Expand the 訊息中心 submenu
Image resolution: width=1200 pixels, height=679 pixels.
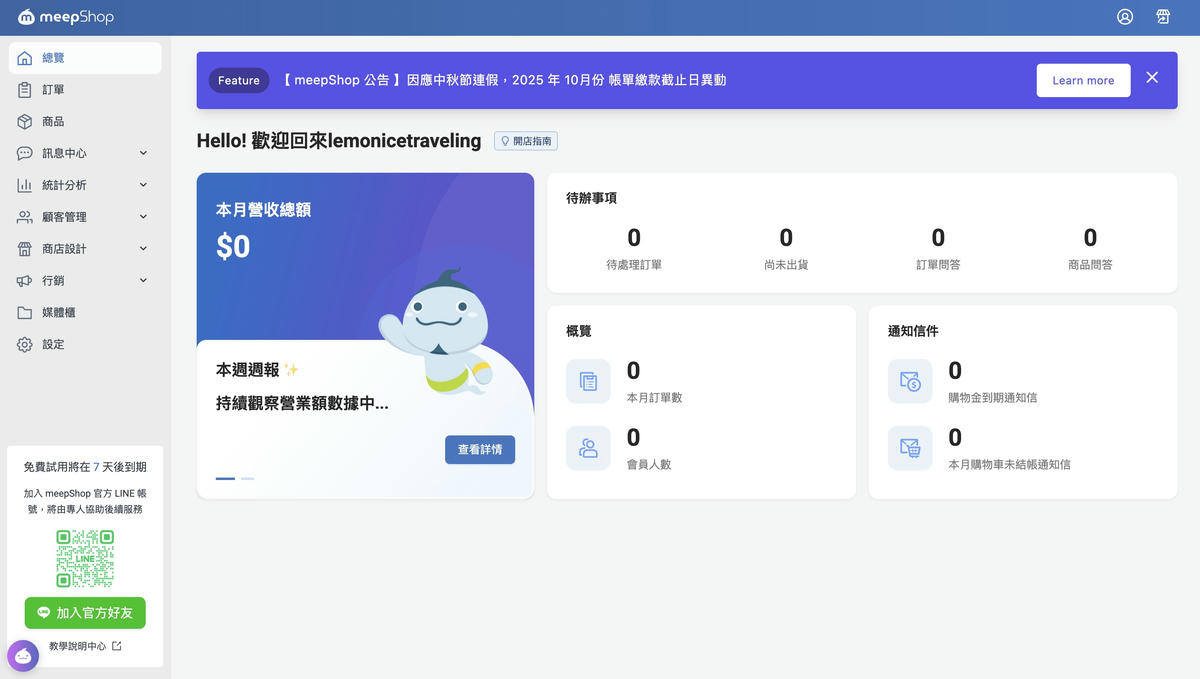click(143, 153)
